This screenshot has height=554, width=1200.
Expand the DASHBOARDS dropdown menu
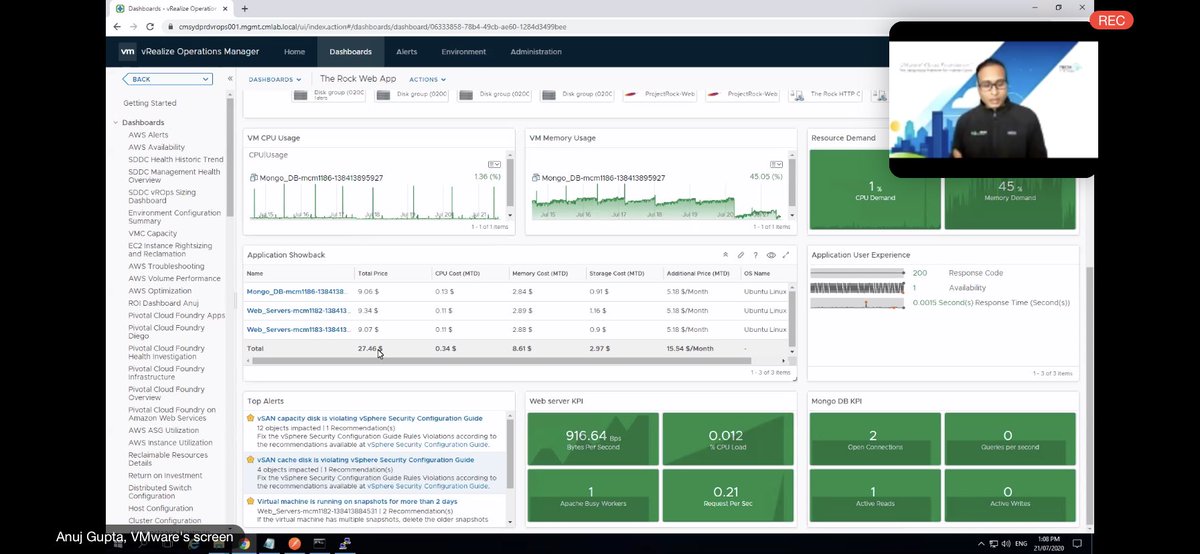coord(275,79)
